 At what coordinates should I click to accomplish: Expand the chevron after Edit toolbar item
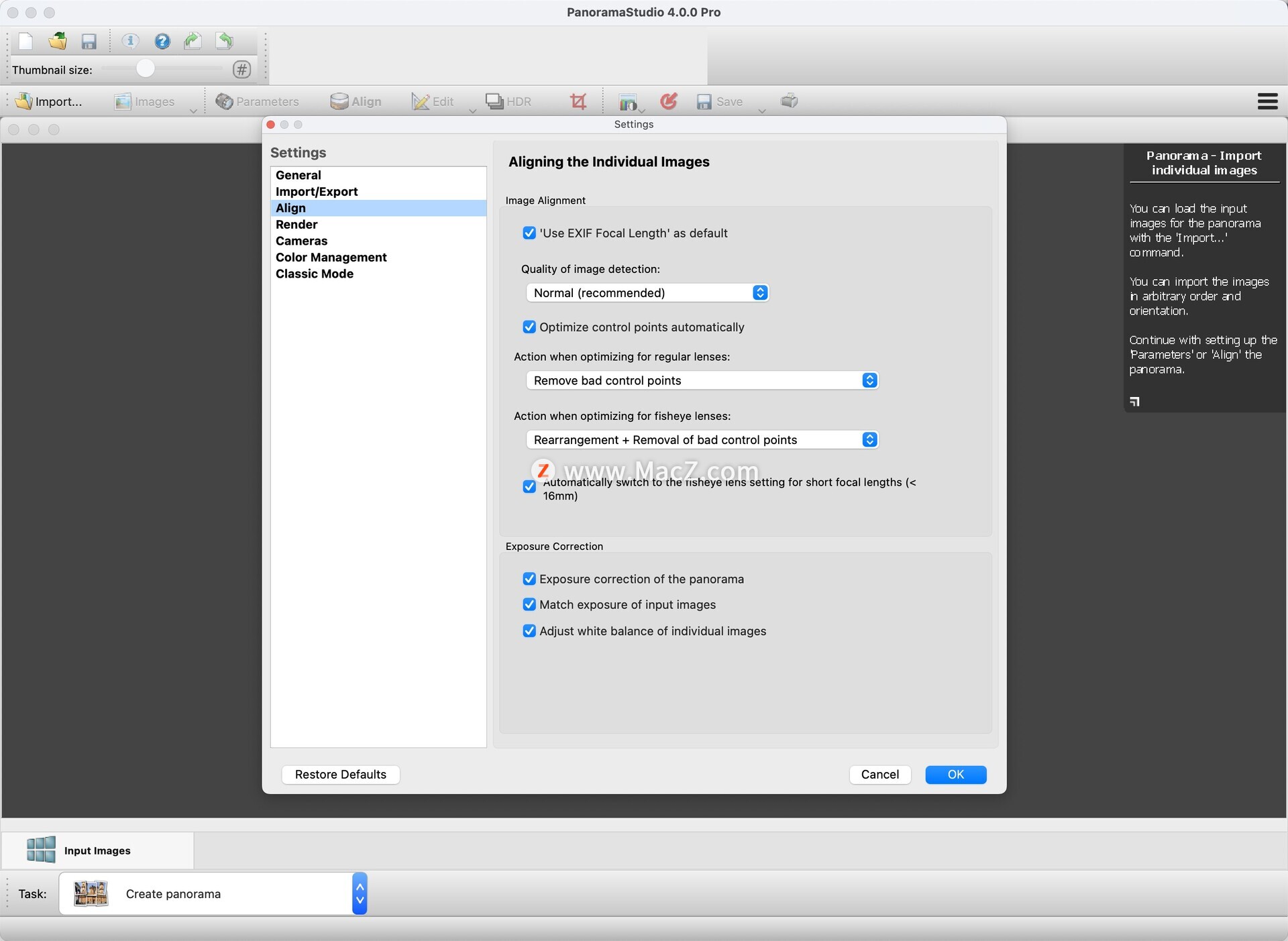[472, 111]
